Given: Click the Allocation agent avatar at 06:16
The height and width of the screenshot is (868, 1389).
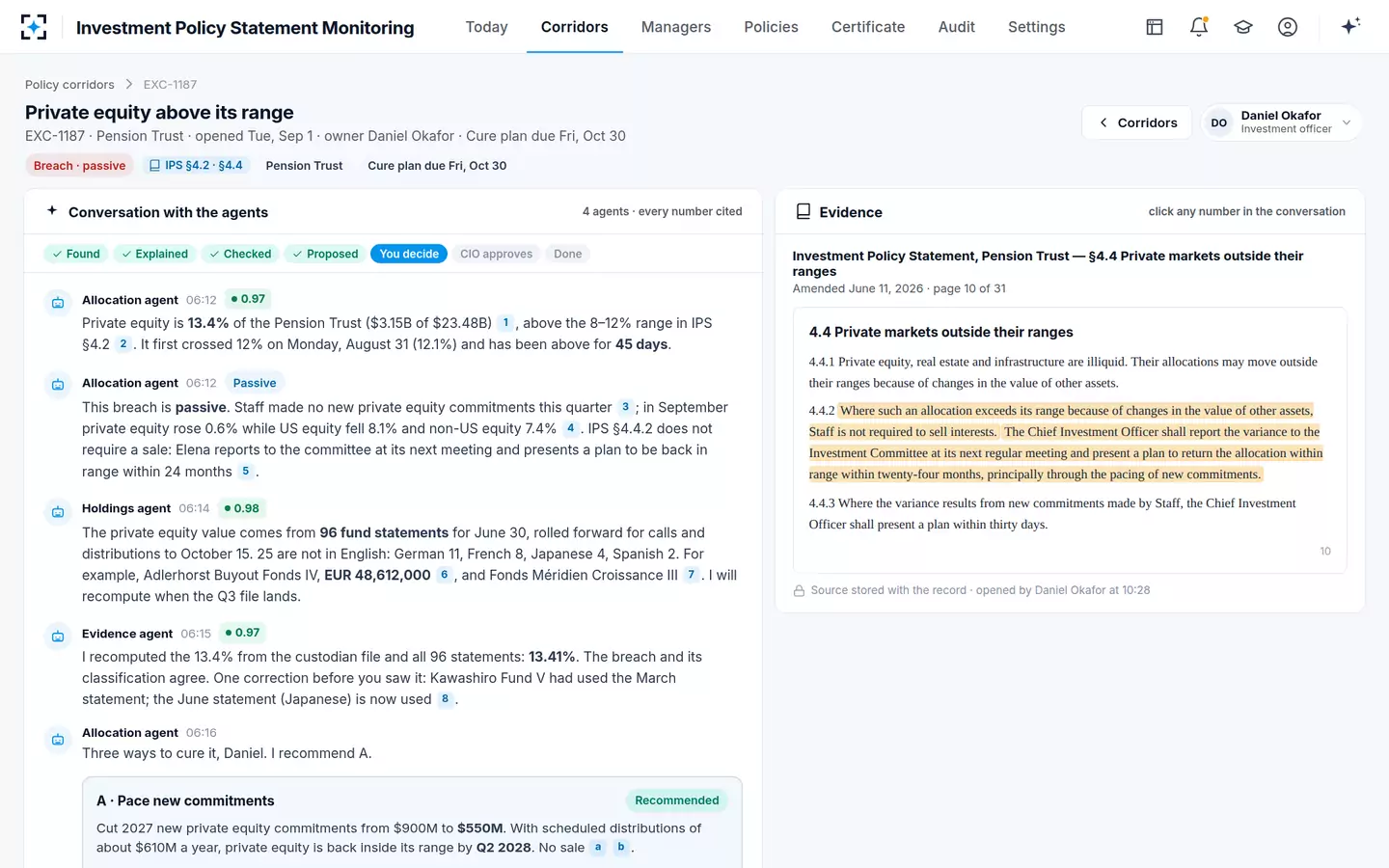Looking at the screenshot, I should click(58, 740).
